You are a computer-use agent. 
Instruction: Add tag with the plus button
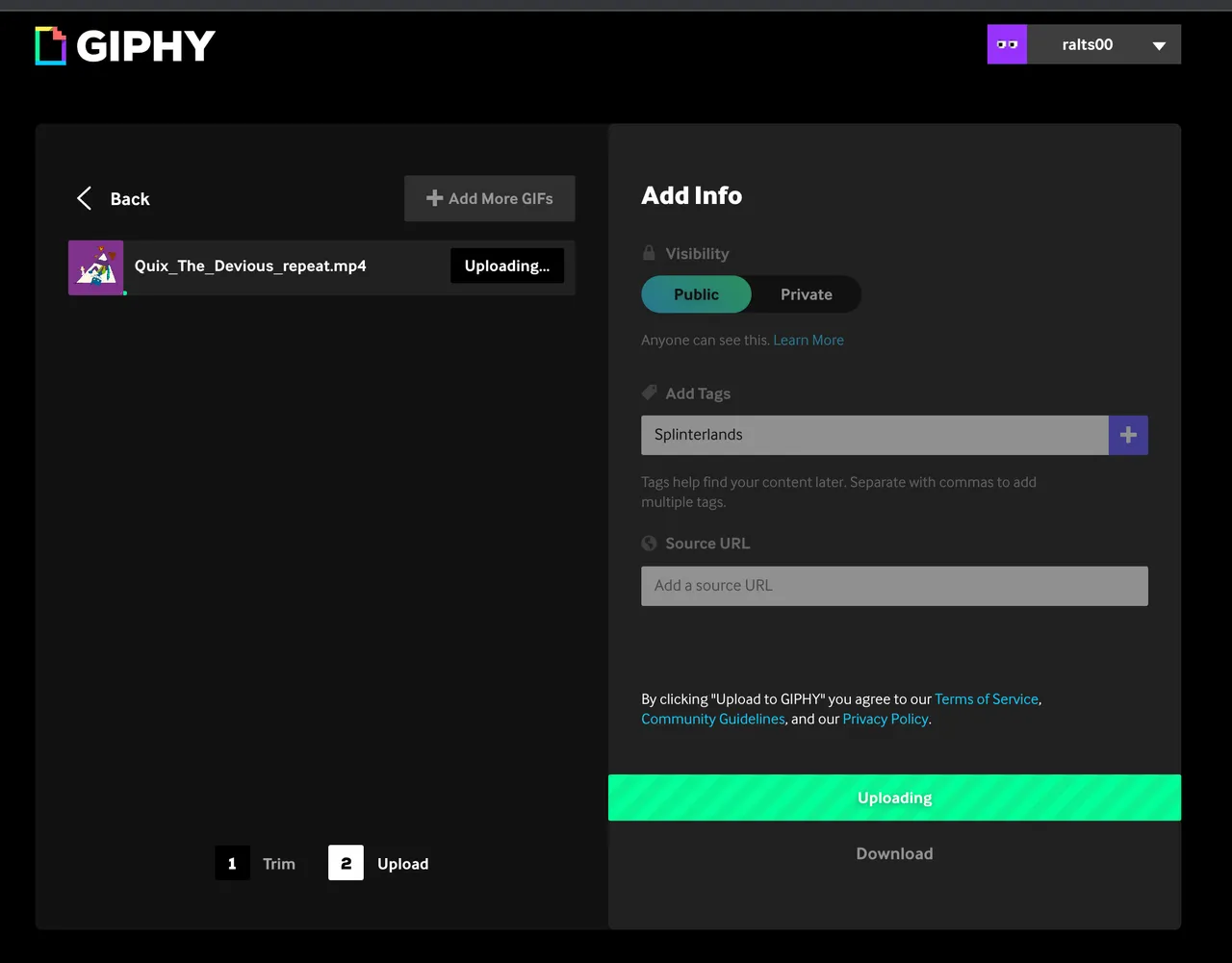(1128, 435)
